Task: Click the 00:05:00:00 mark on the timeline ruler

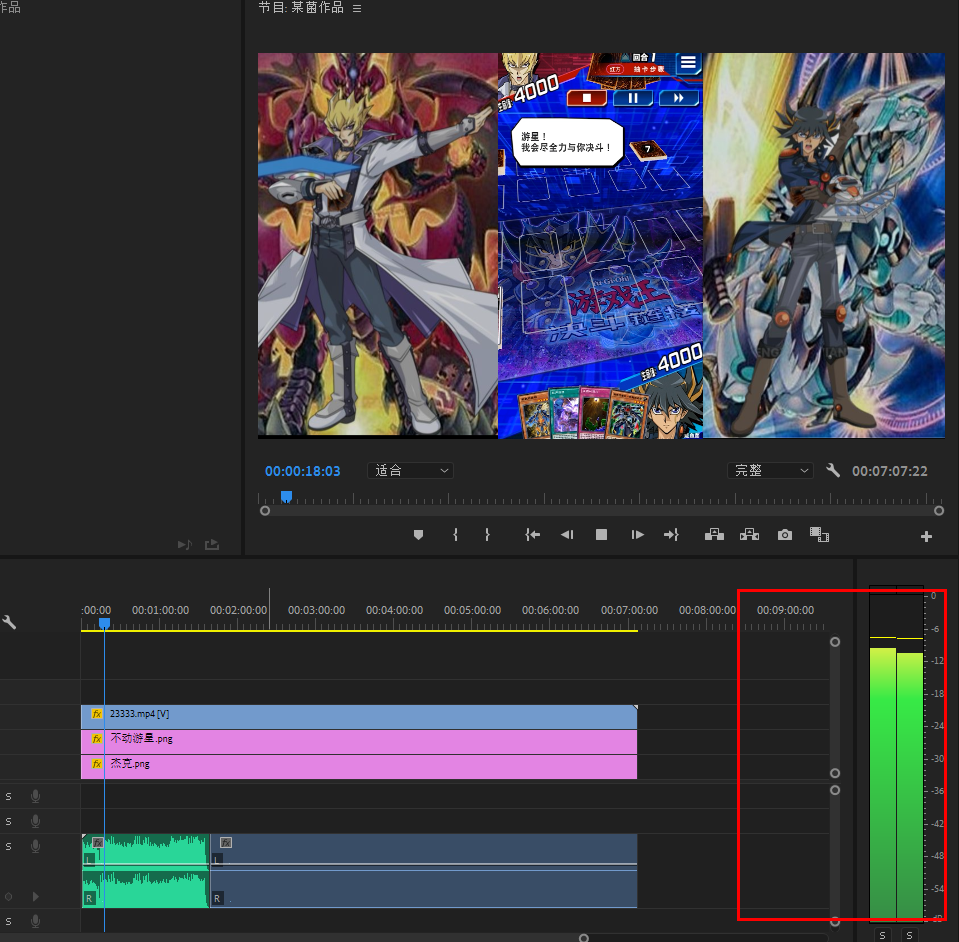Action: tap(472, 610)
